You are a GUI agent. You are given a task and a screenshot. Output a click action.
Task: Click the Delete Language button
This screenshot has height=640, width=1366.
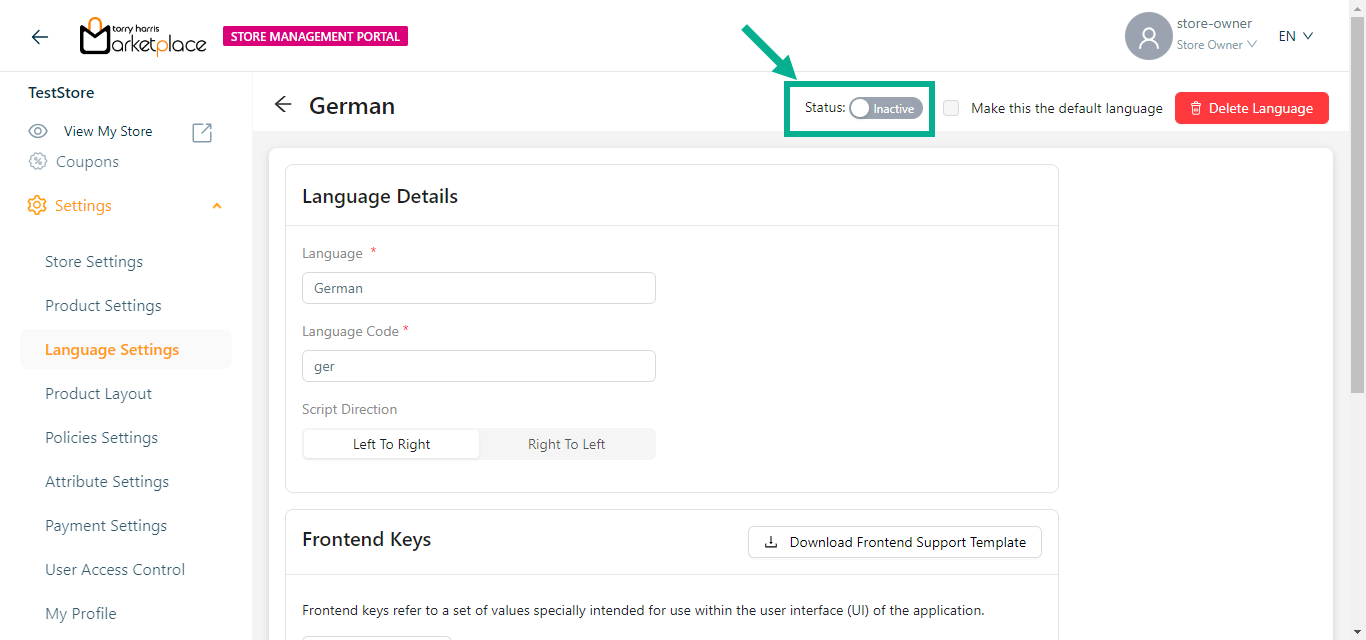pos(1251,108)
